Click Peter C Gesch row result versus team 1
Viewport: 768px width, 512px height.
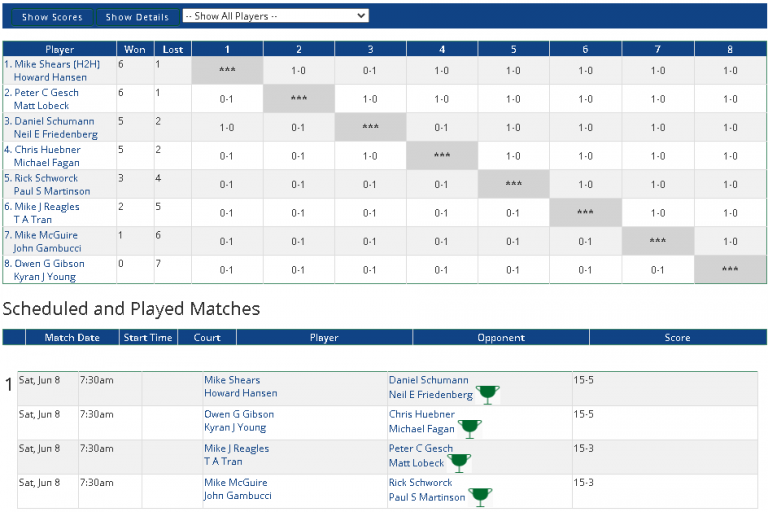click(x=227, y=99)
